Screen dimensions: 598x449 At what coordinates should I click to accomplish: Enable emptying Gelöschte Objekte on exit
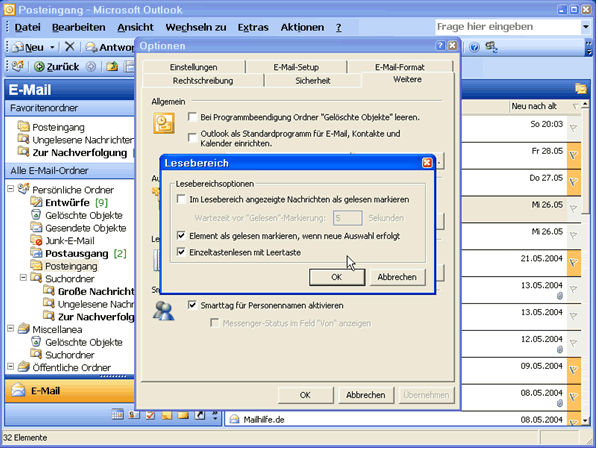tap(193, 117)
